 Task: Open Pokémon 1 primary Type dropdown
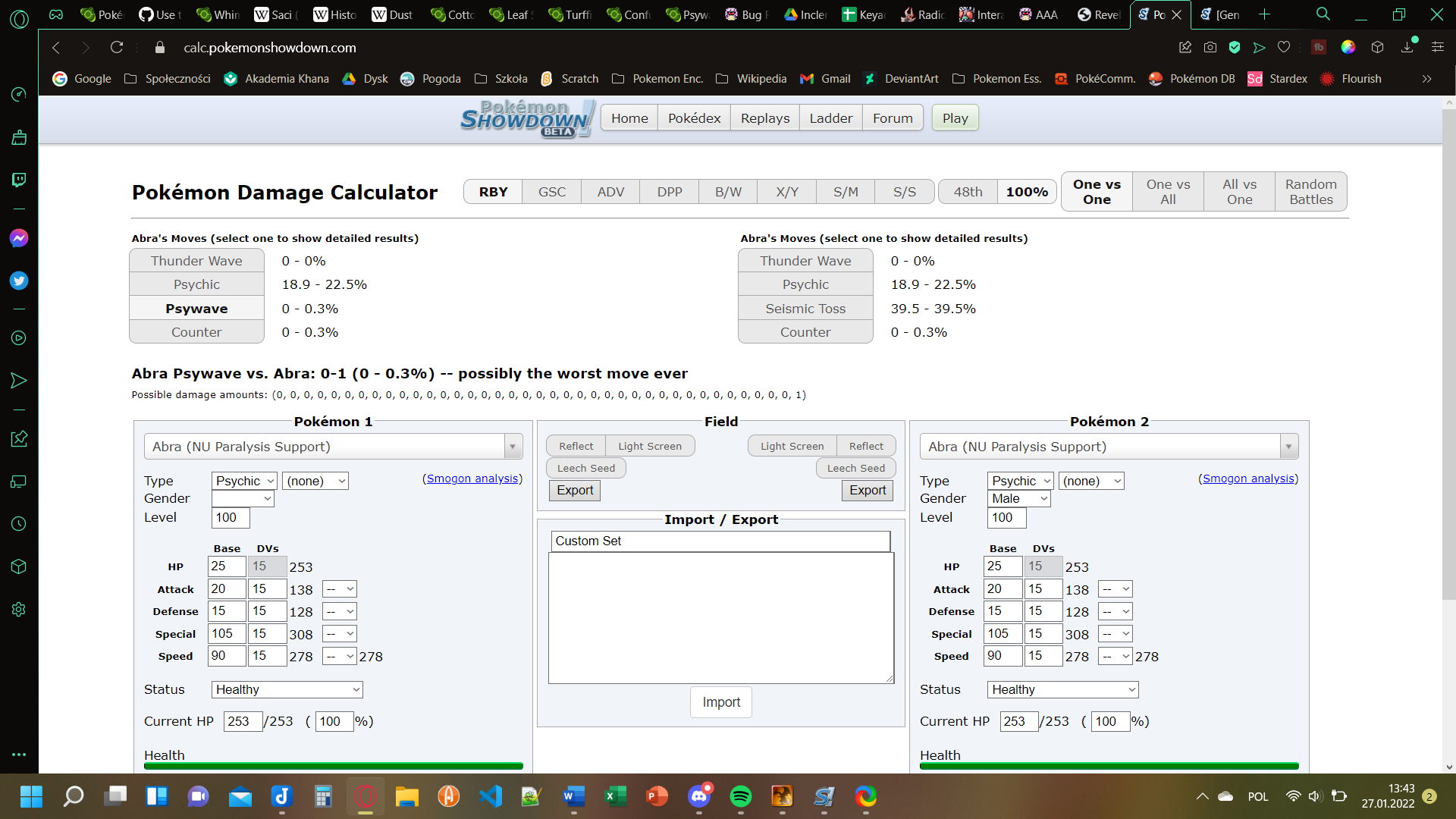[x=244, y=481]
